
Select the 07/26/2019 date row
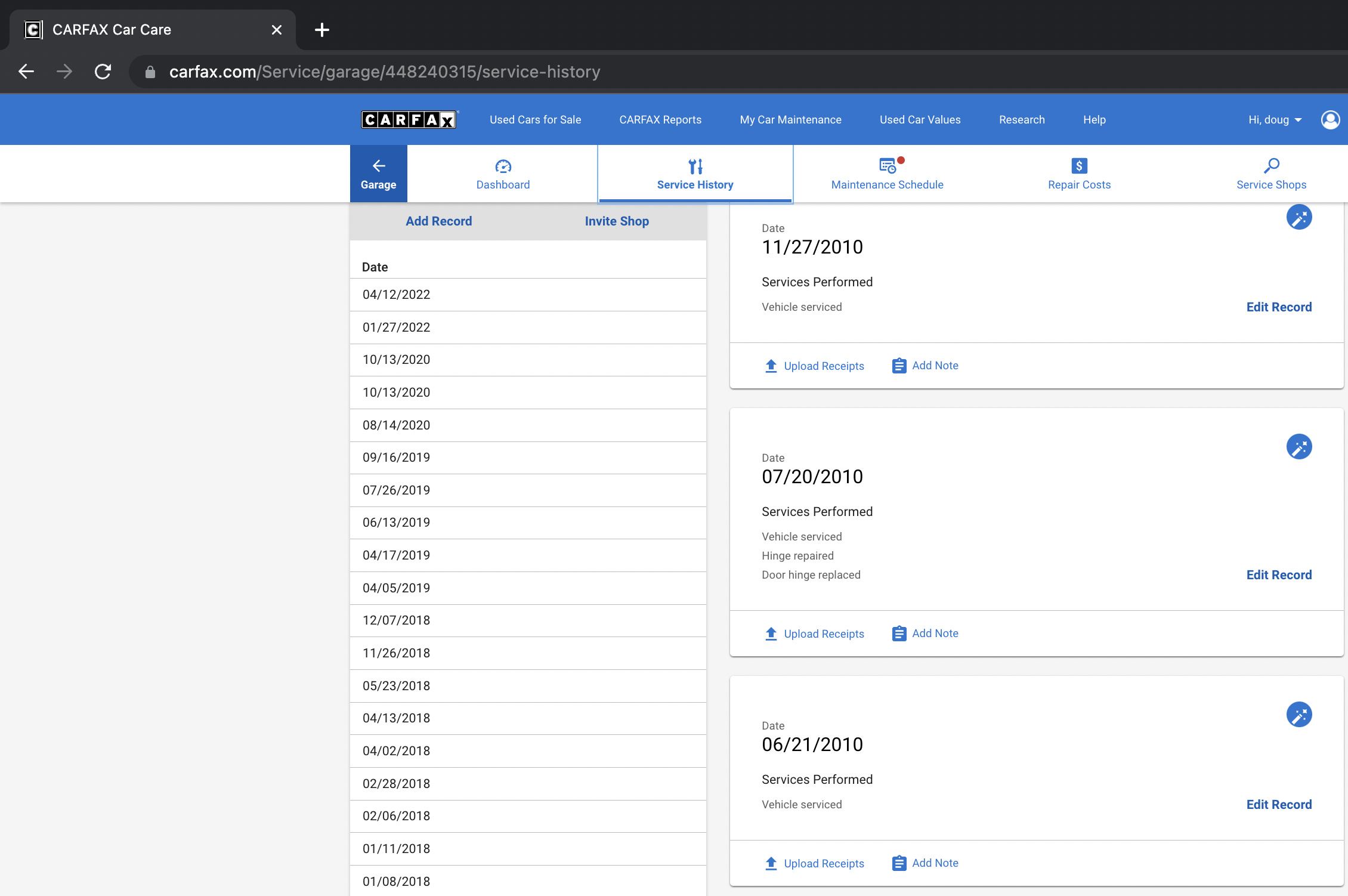coord(528,490)
